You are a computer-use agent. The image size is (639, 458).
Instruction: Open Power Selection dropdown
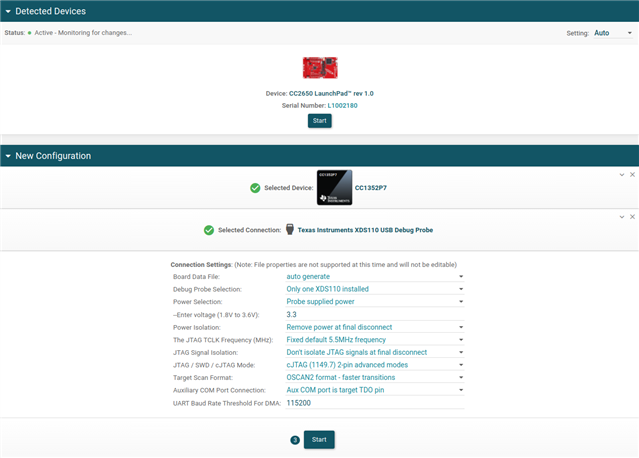pyautogui.click(x=375, y=302)
